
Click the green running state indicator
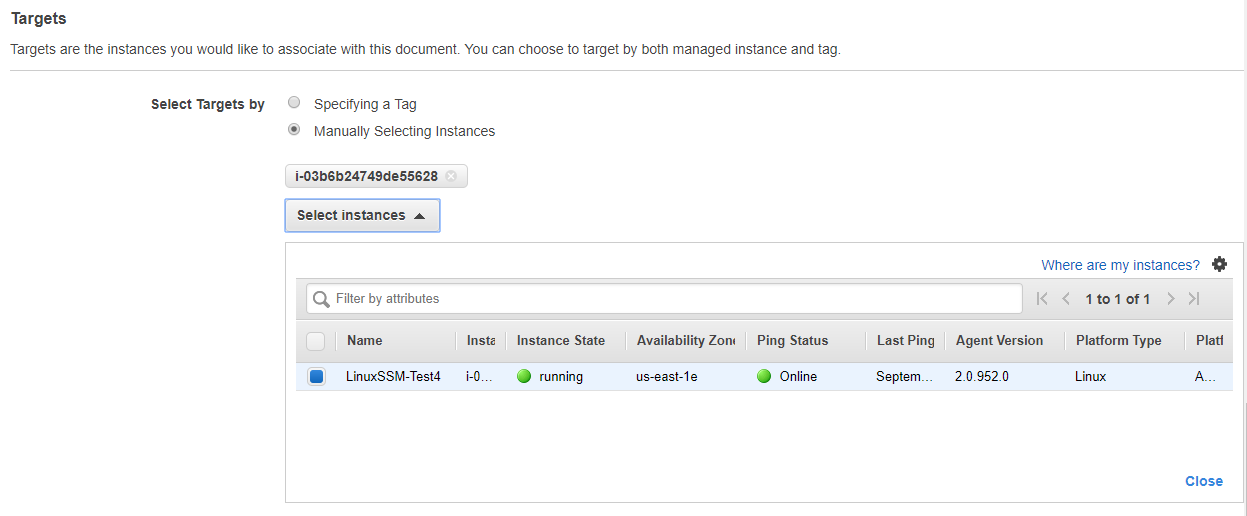524,377
